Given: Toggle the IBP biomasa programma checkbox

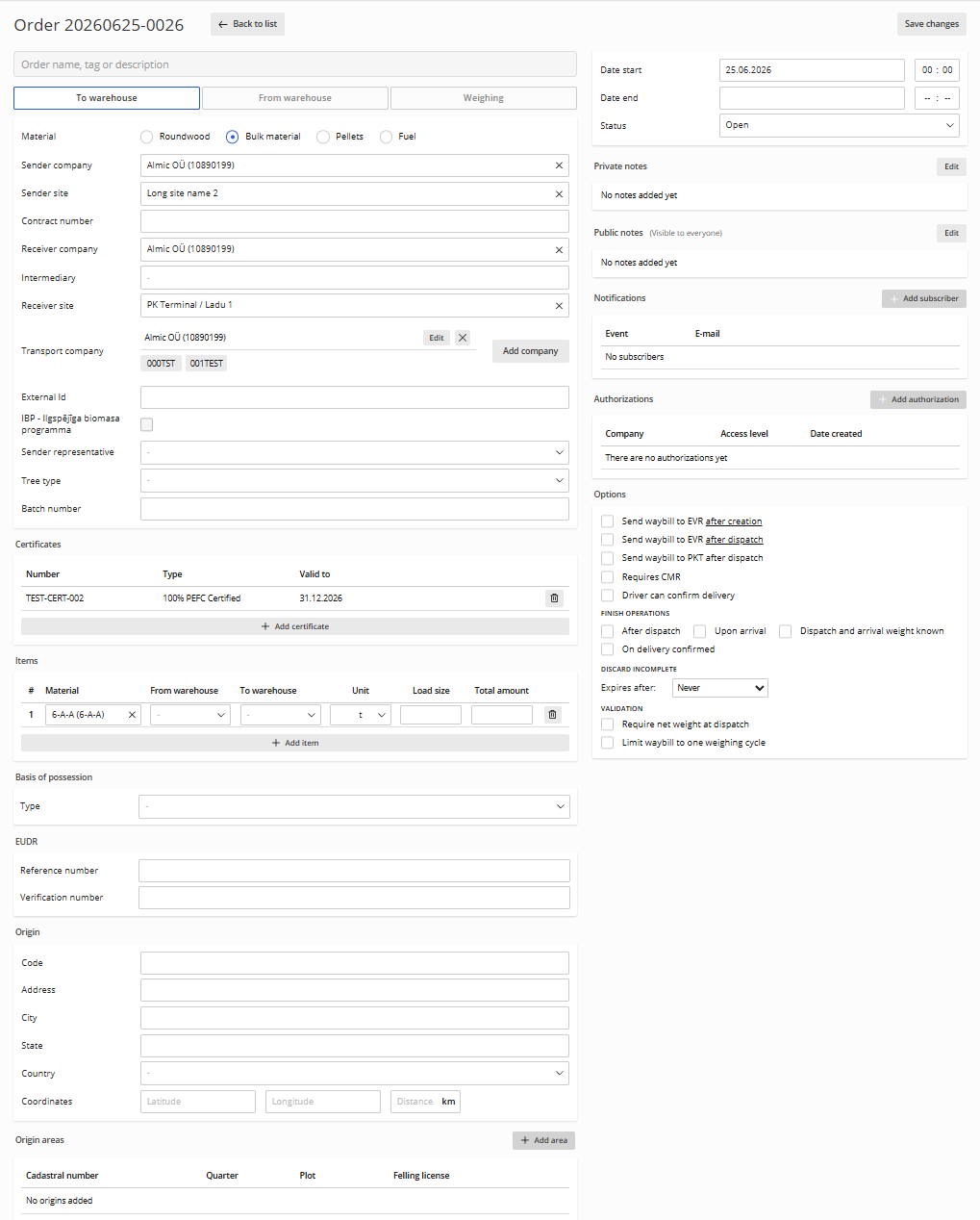Looking at the screenshot, I should pos(147,424).
